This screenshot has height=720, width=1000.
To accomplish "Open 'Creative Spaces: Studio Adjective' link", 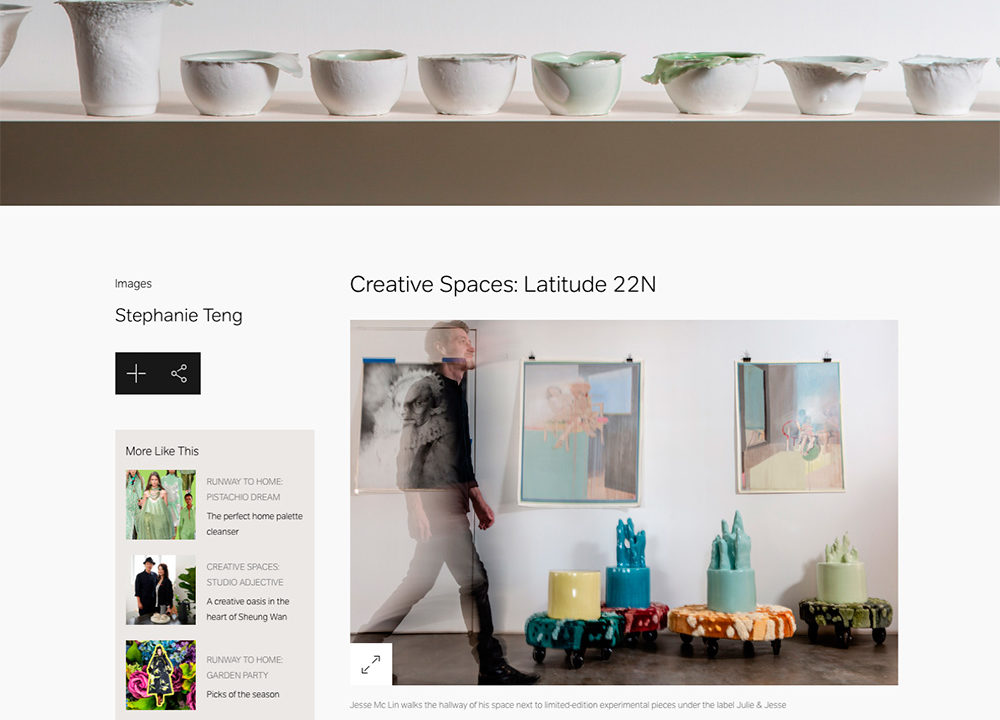I will tap(244, 575).
